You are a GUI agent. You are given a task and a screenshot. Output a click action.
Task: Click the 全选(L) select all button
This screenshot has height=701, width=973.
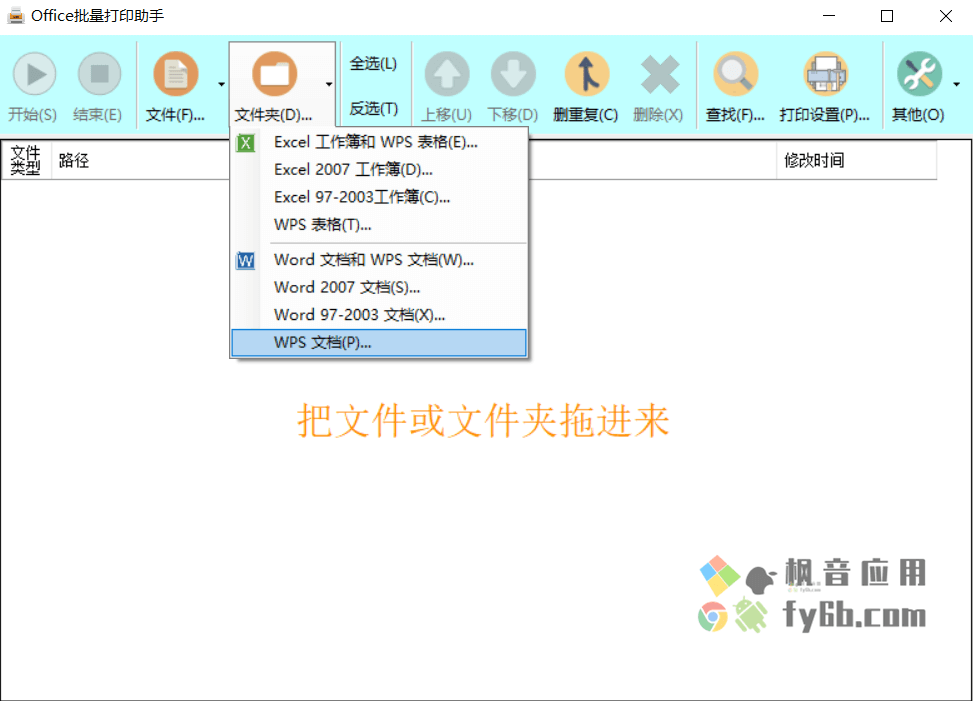coord(374,63)
